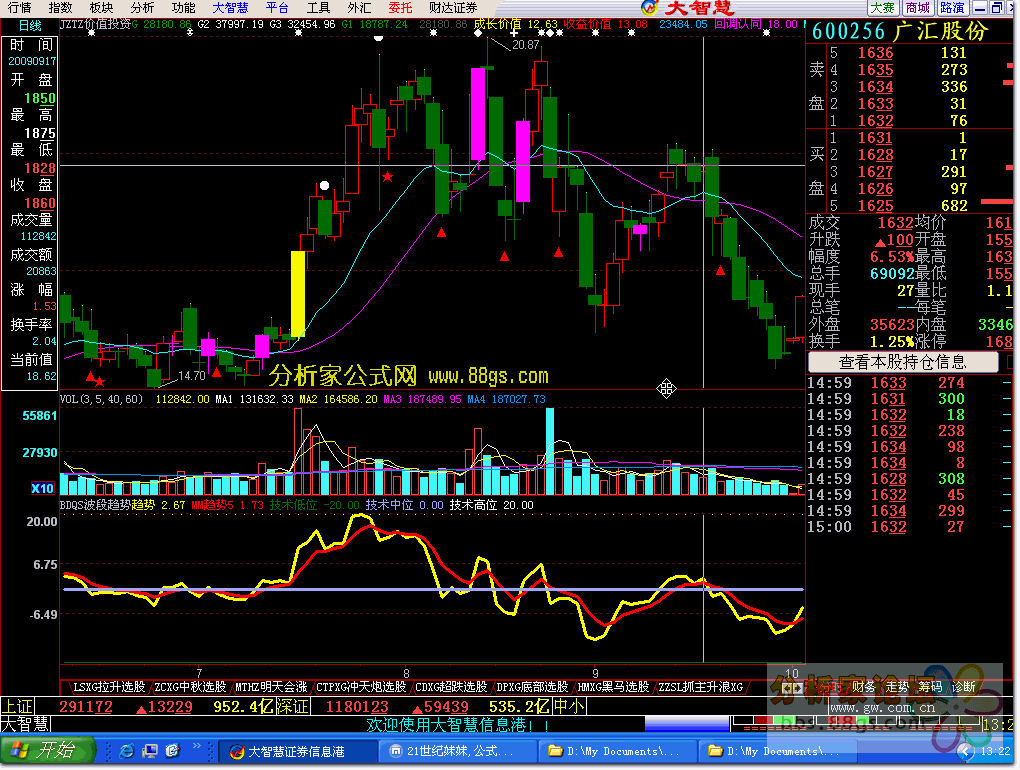This screenshot has height=770, width=1020.
Task: Open the 行情 menu
Action: [x=20, y=8]
